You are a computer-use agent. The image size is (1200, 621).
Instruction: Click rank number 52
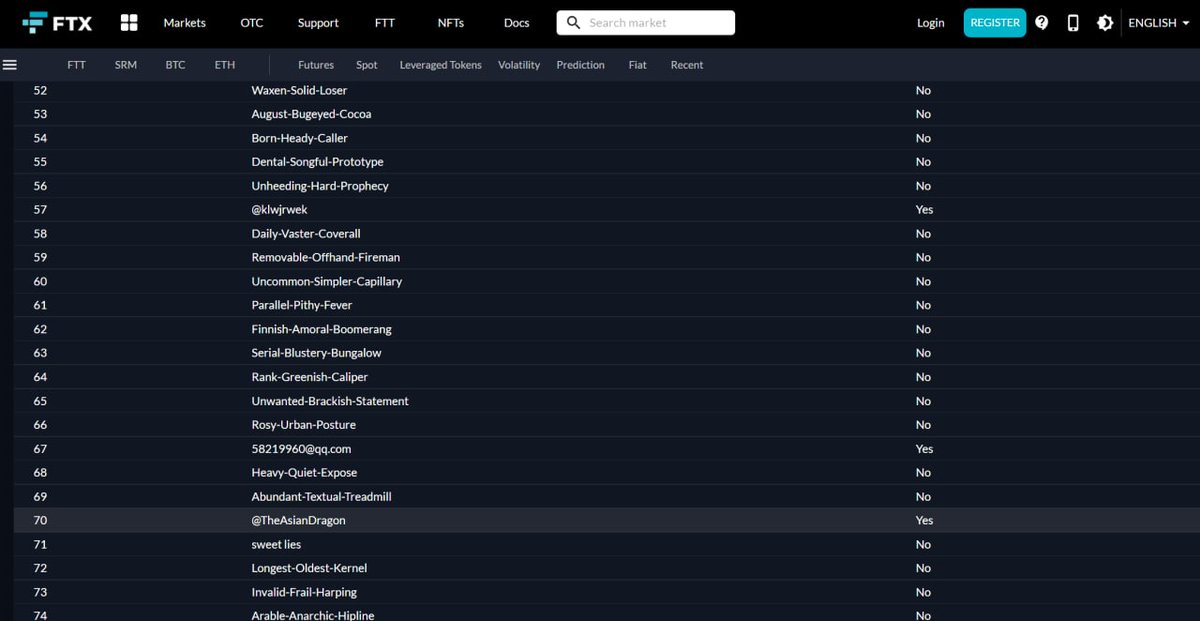[x=40, y=90]
